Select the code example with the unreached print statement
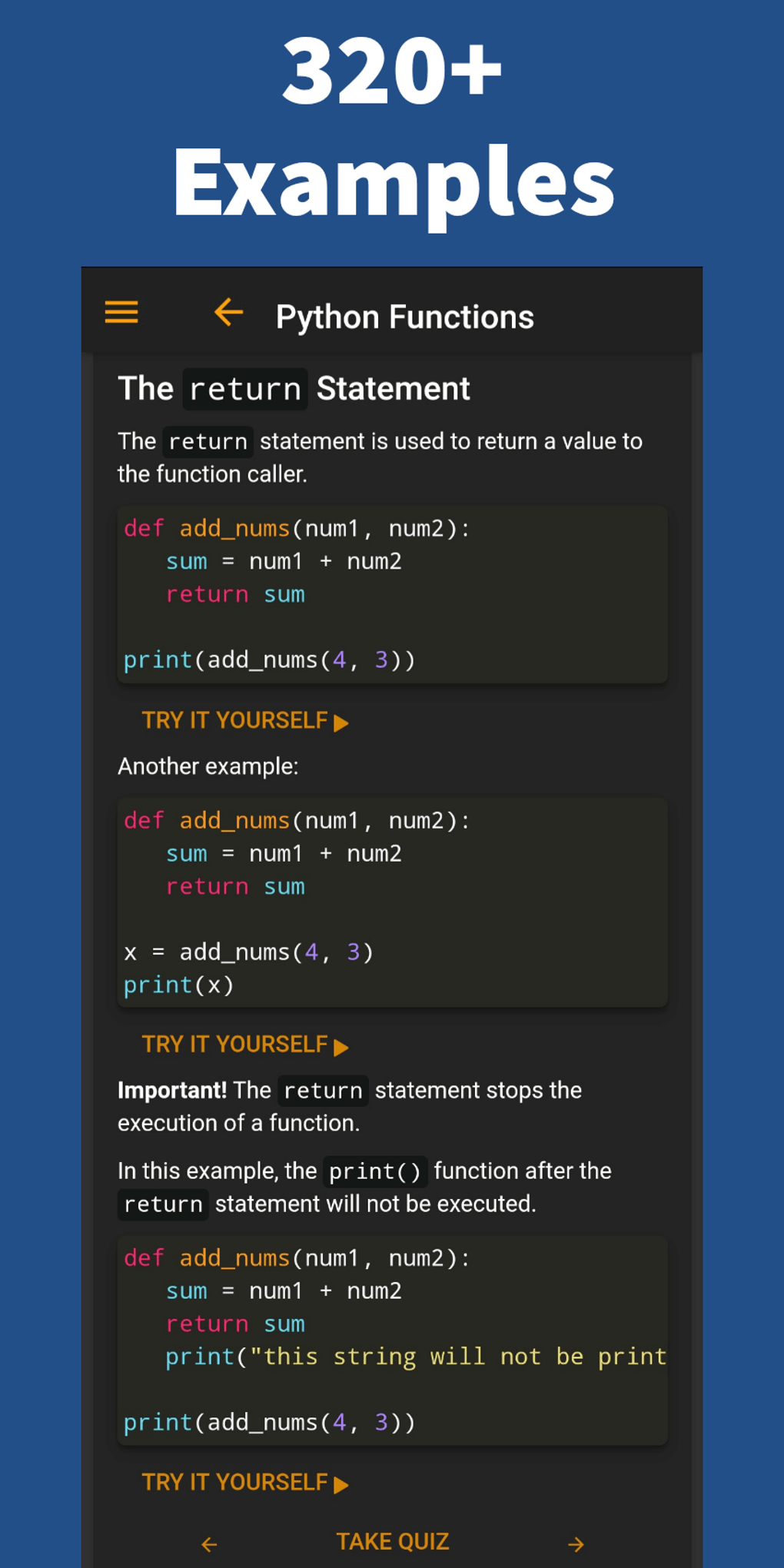Screen dimensions: 784x1568 pos(392,1337)
